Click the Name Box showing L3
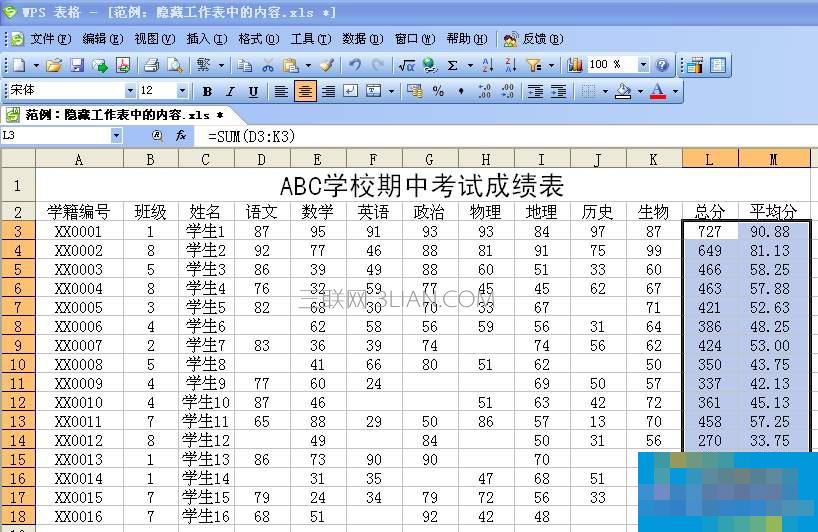Viewport: 818px width, 532px height. [x=55, y=135]
